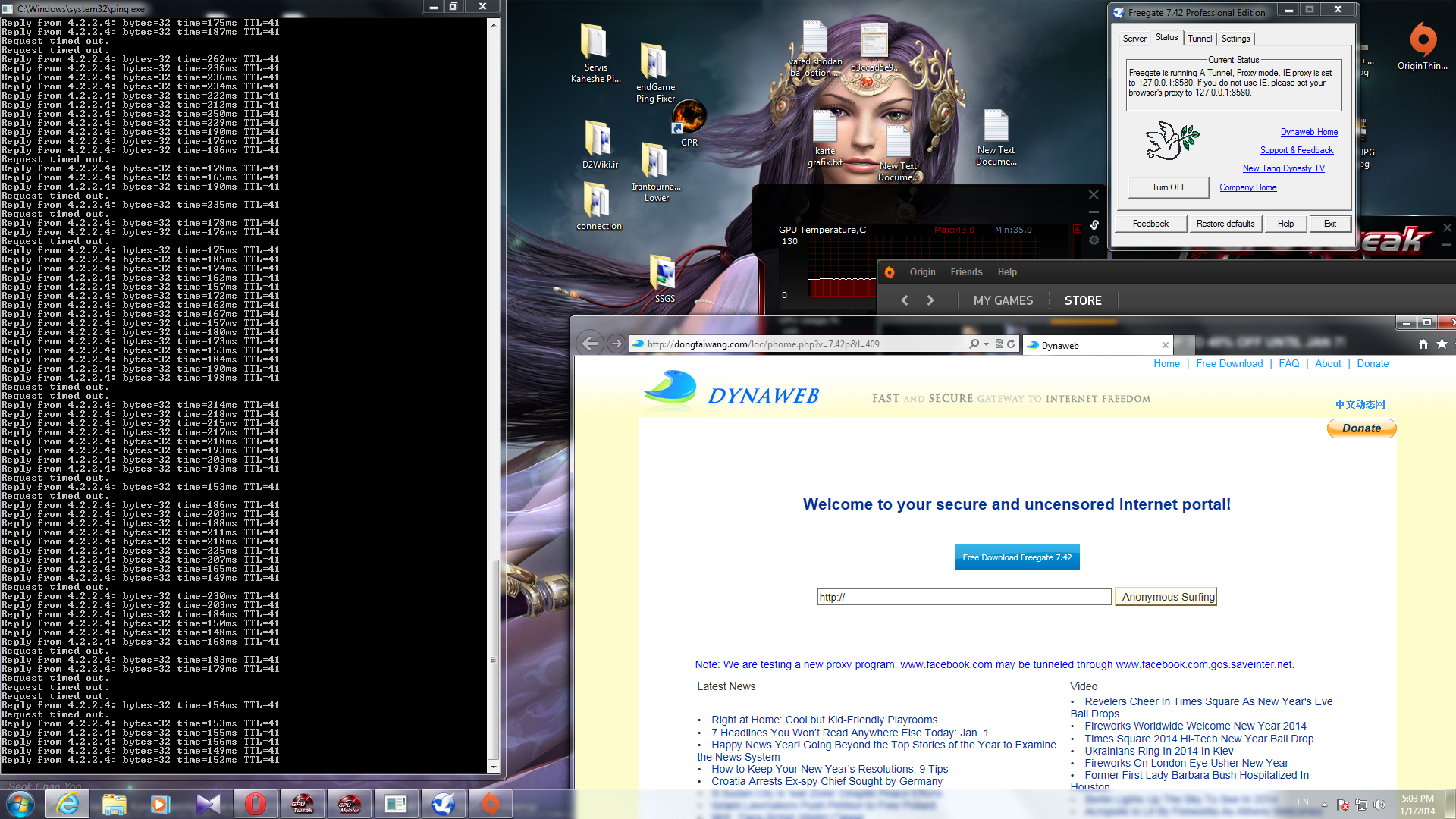Click the Anonymous Surfing button
The height and width of the screenshot is (819, 1456).
coord(1168,597)
